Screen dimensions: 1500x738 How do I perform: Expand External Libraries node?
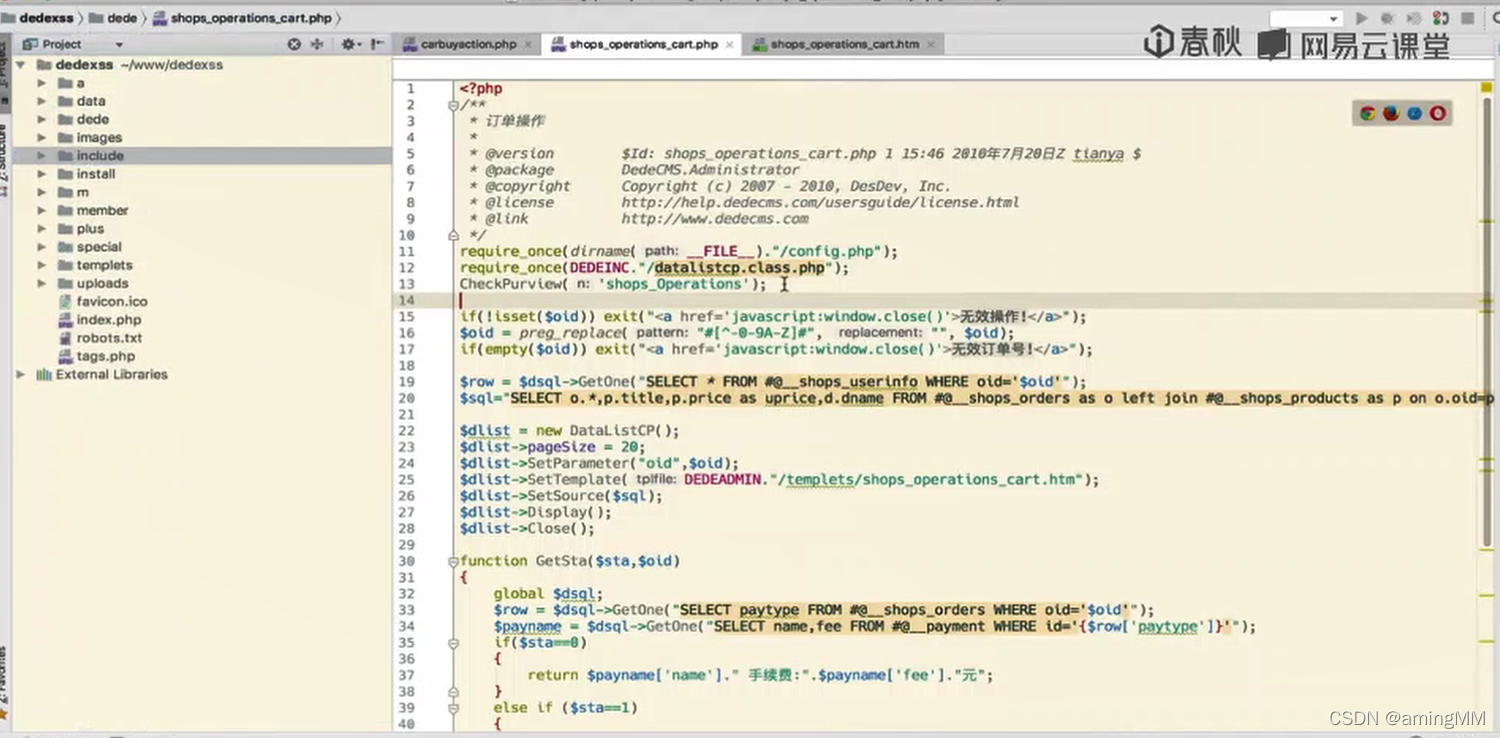point(21,374)
